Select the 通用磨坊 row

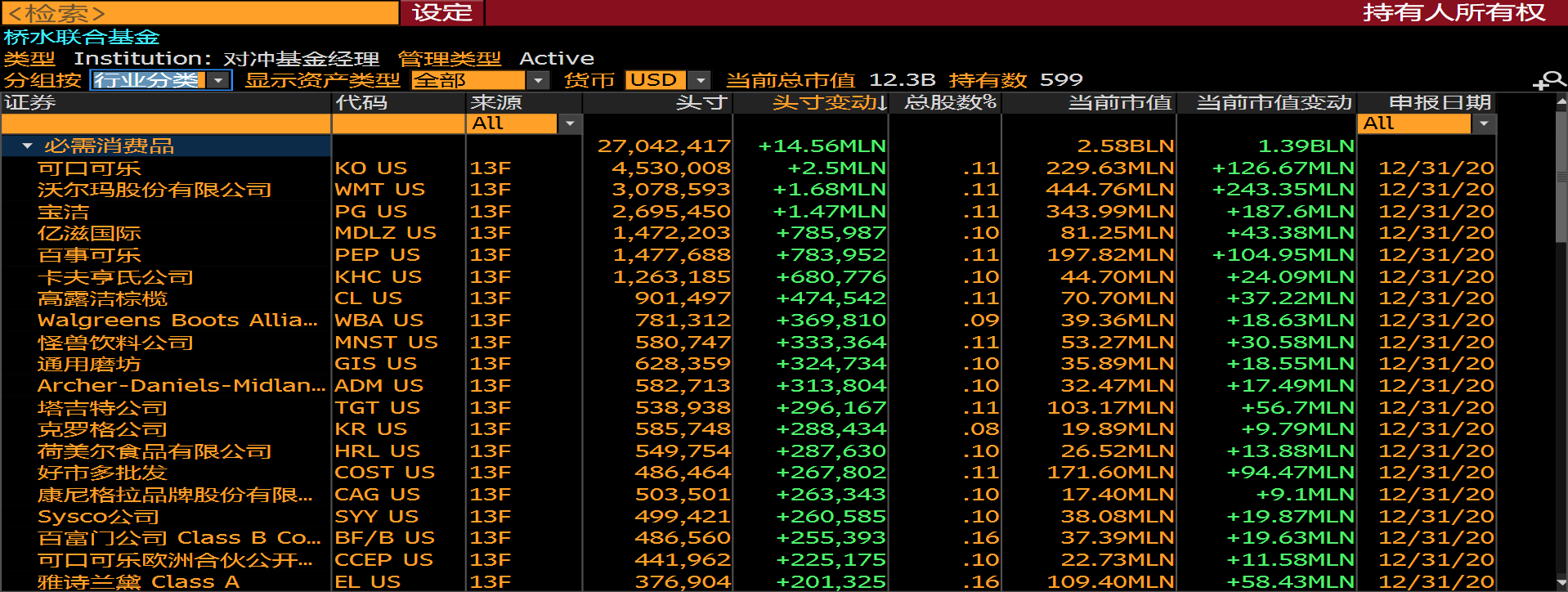(x=748, y=364)
